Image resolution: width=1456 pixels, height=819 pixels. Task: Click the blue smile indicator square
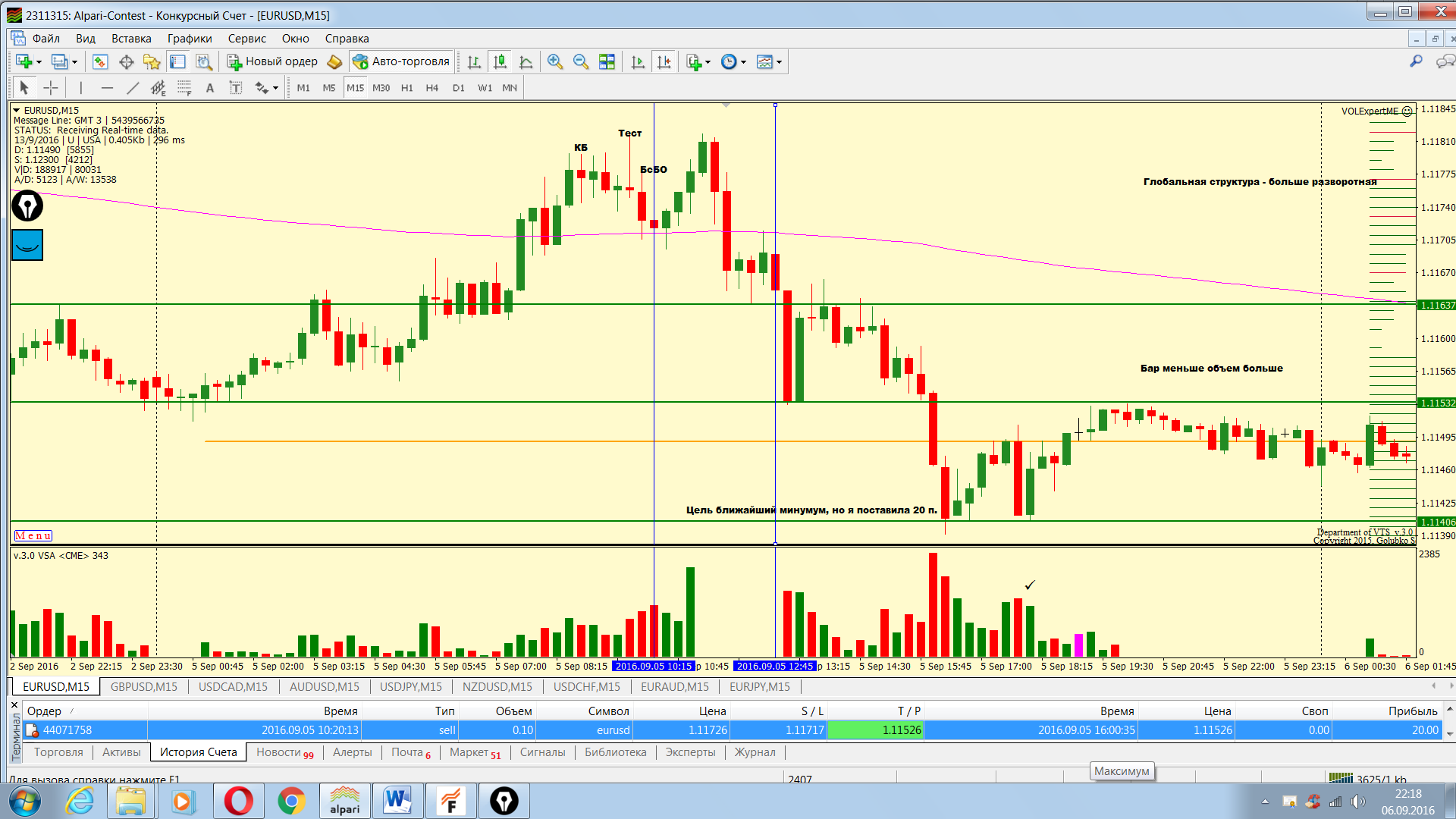27,245
